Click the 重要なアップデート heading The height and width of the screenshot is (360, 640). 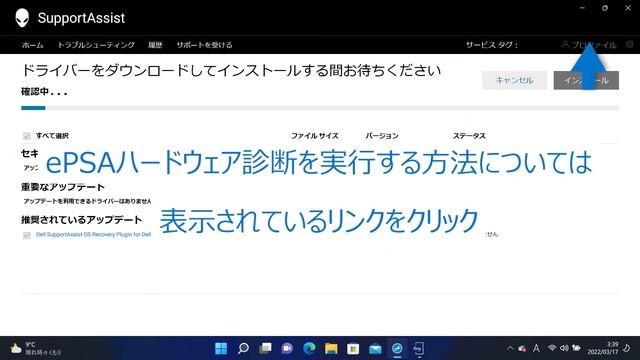tap(63, 187)
